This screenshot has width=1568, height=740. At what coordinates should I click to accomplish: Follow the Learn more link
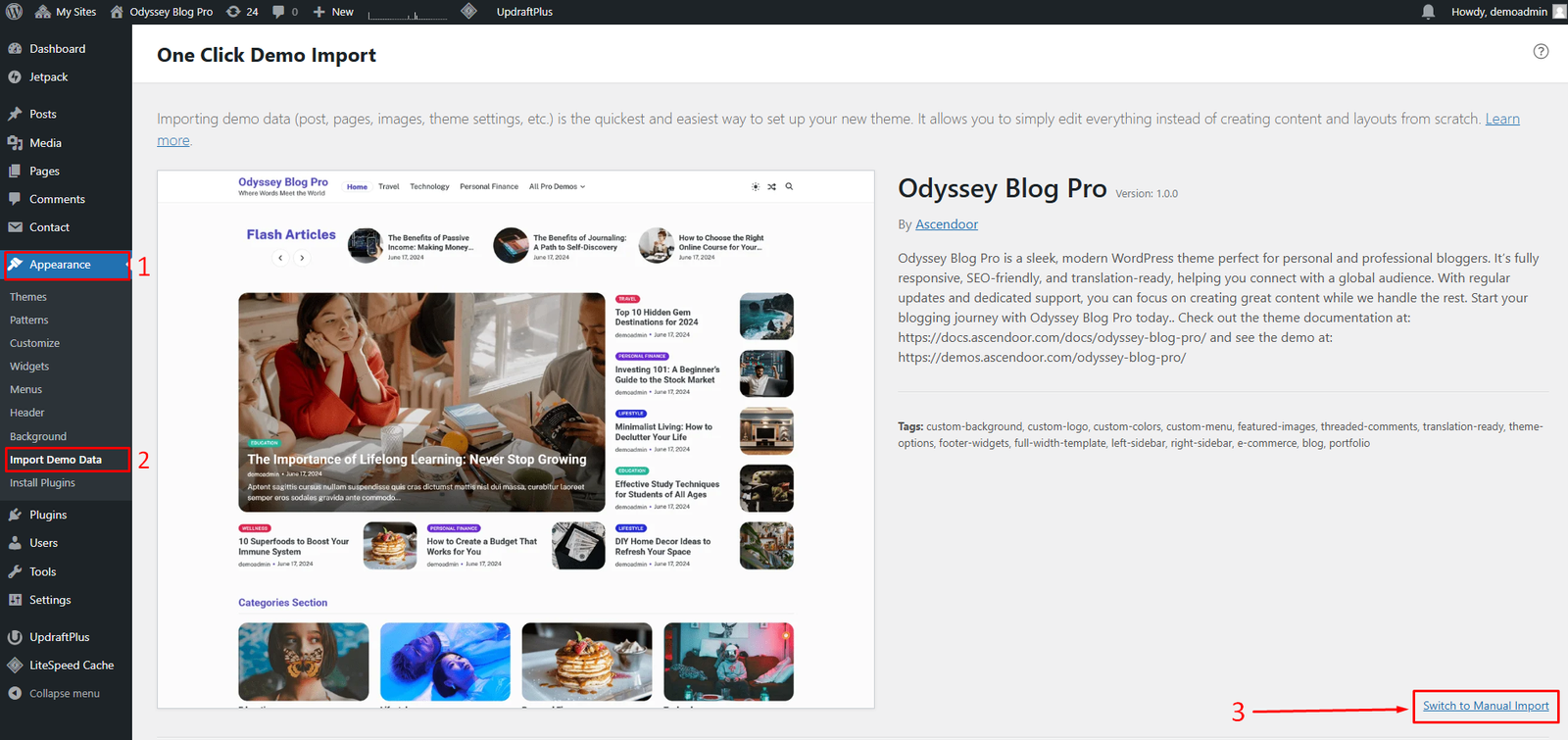1502,119
